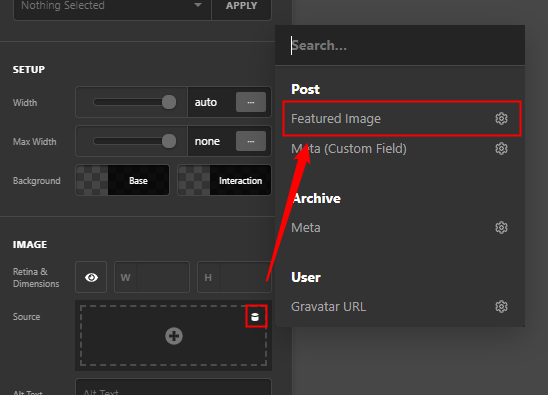The image size is (548, 395).
Task: Click the Search field in dynamic content popup
Action: (400, 45)
